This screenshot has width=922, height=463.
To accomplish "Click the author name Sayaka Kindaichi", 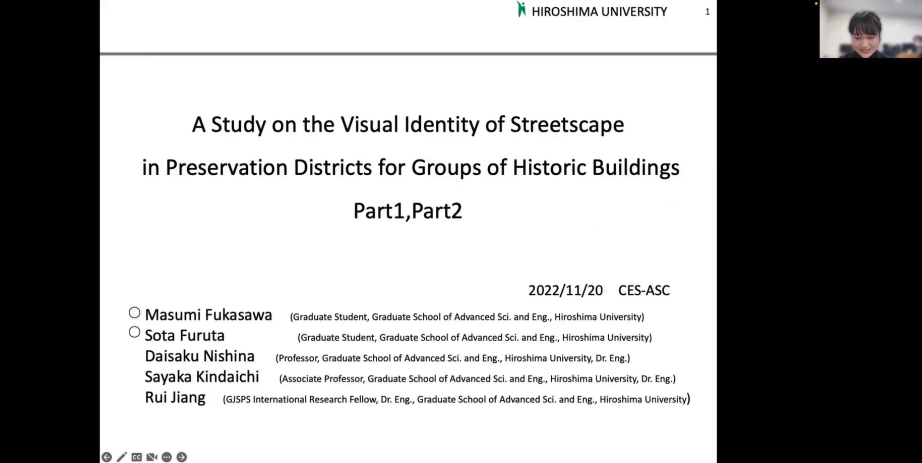I will [x=202, y=377].
